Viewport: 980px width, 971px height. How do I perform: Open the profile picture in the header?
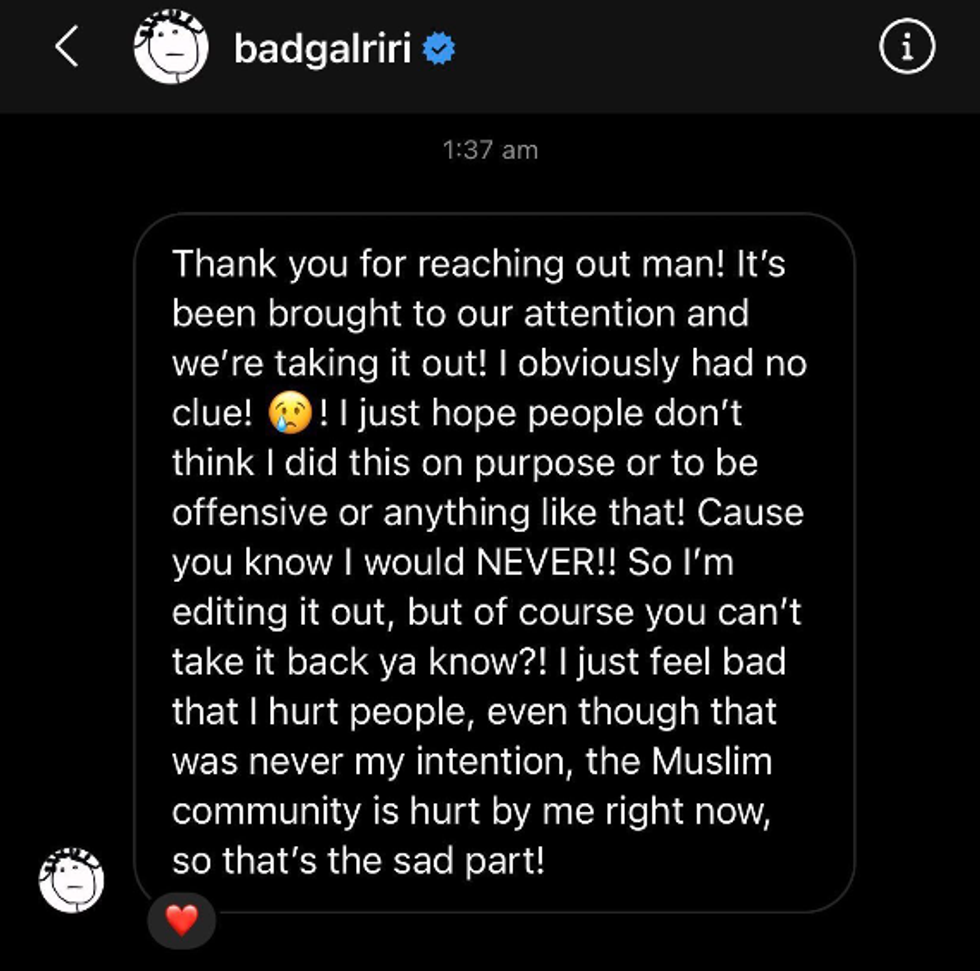tap(171, 47)
